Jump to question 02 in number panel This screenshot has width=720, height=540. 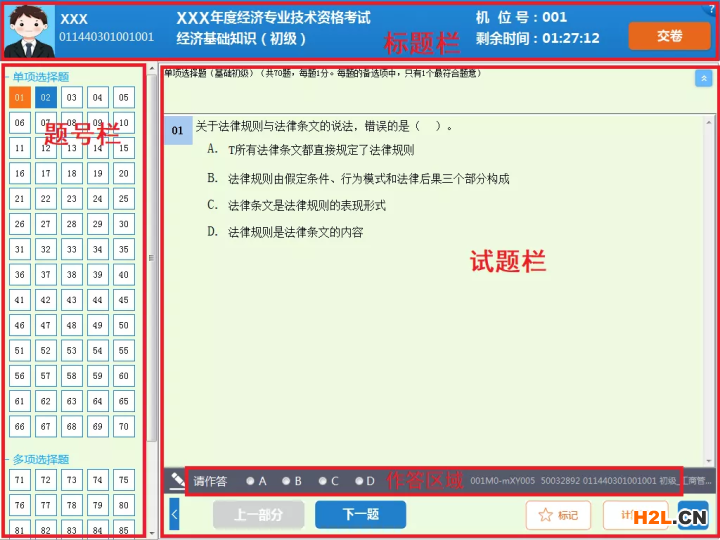tap(46, 97)
